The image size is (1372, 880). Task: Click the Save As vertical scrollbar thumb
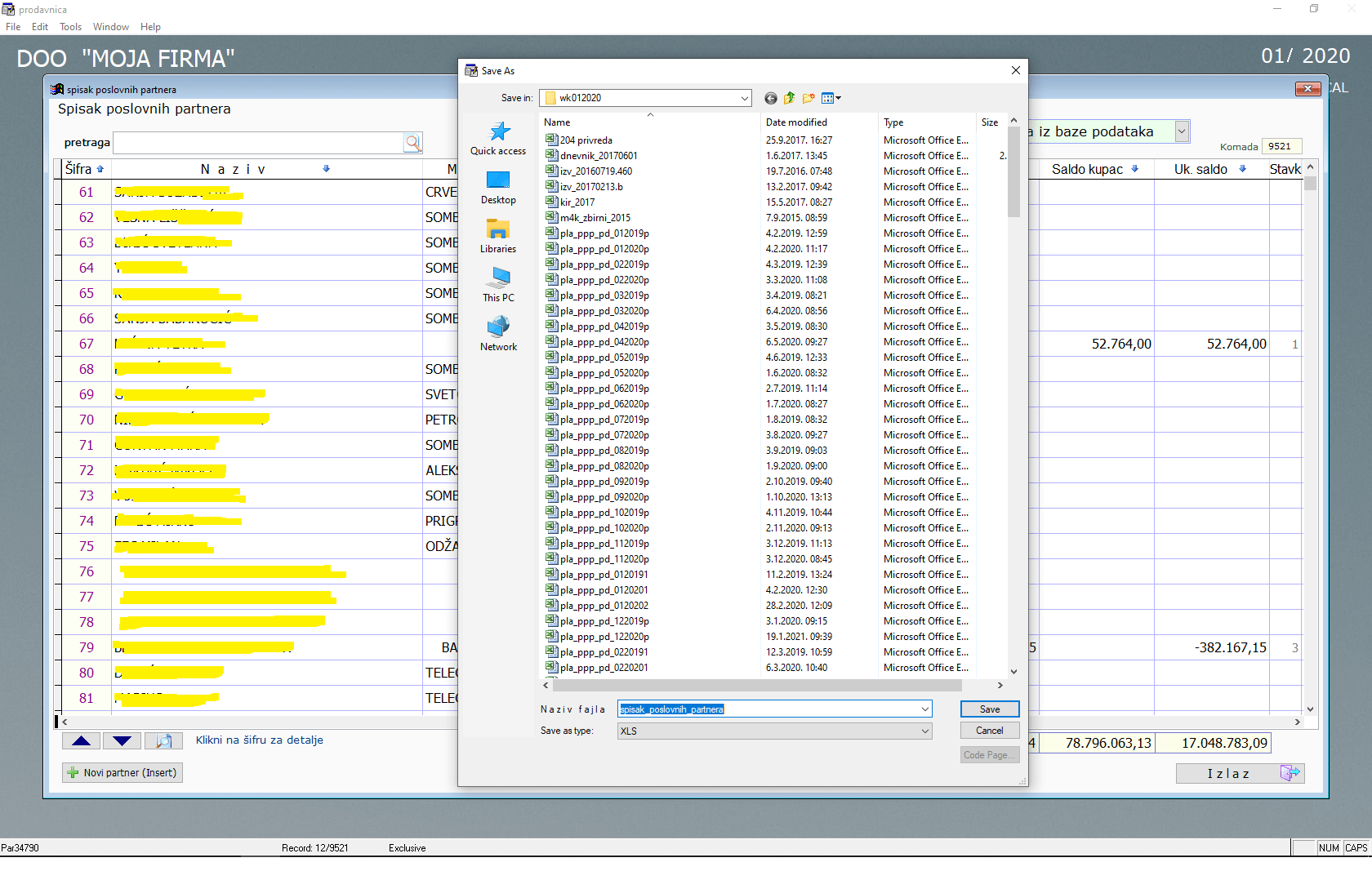tap(1013, 172)
